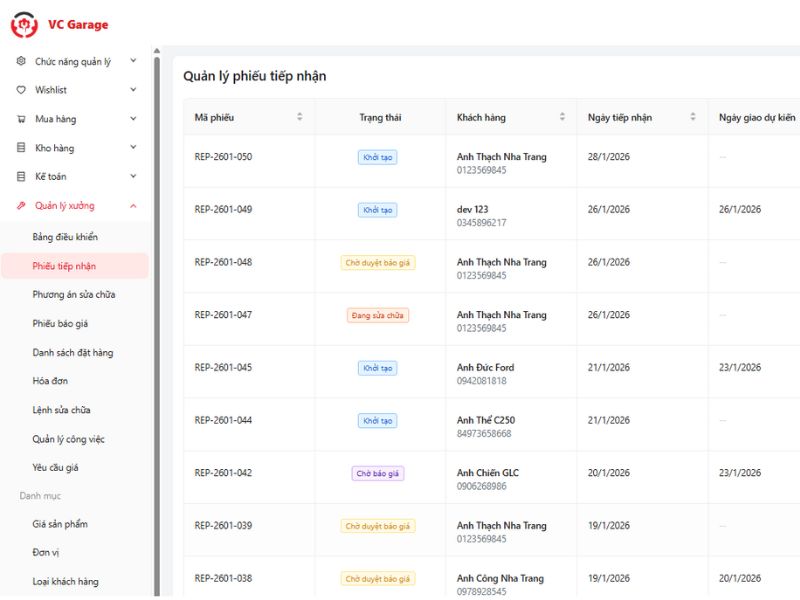This screenshot has height=600, width=800.
Task: Collapse the Quản lý xưởng section chevron
Action: [x=133, y=206]
